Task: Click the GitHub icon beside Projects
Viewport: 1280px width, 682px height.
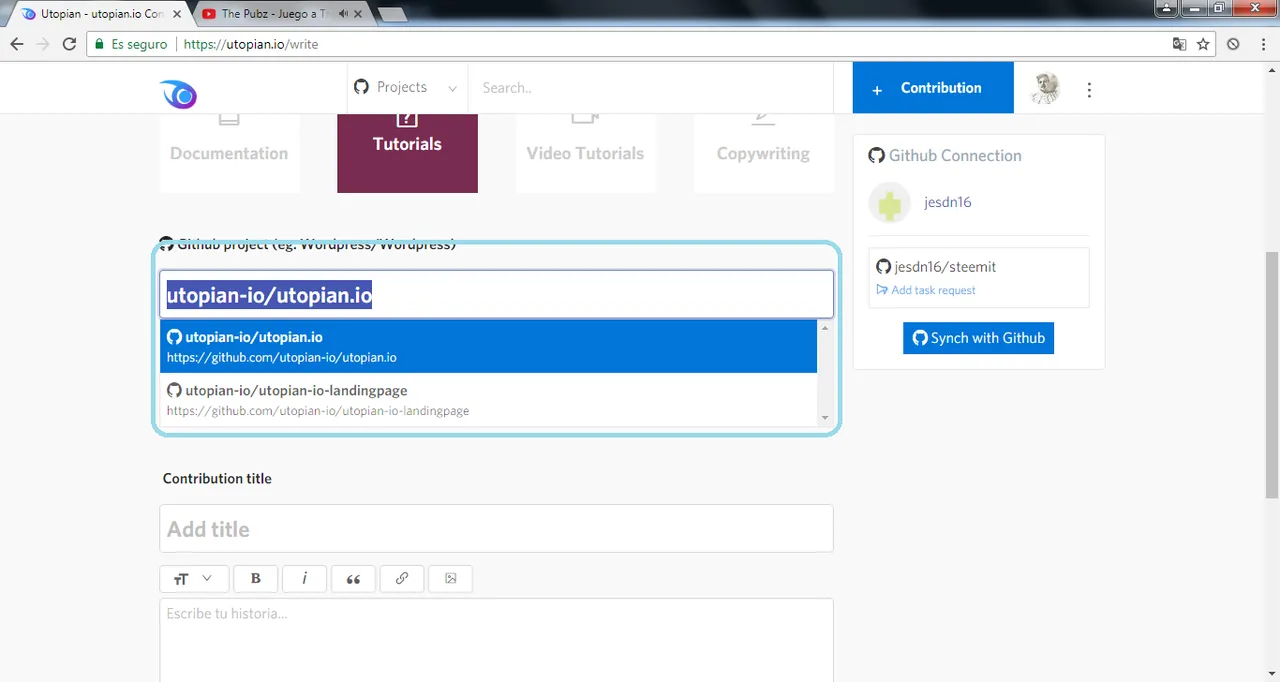Action: (362, 87)
